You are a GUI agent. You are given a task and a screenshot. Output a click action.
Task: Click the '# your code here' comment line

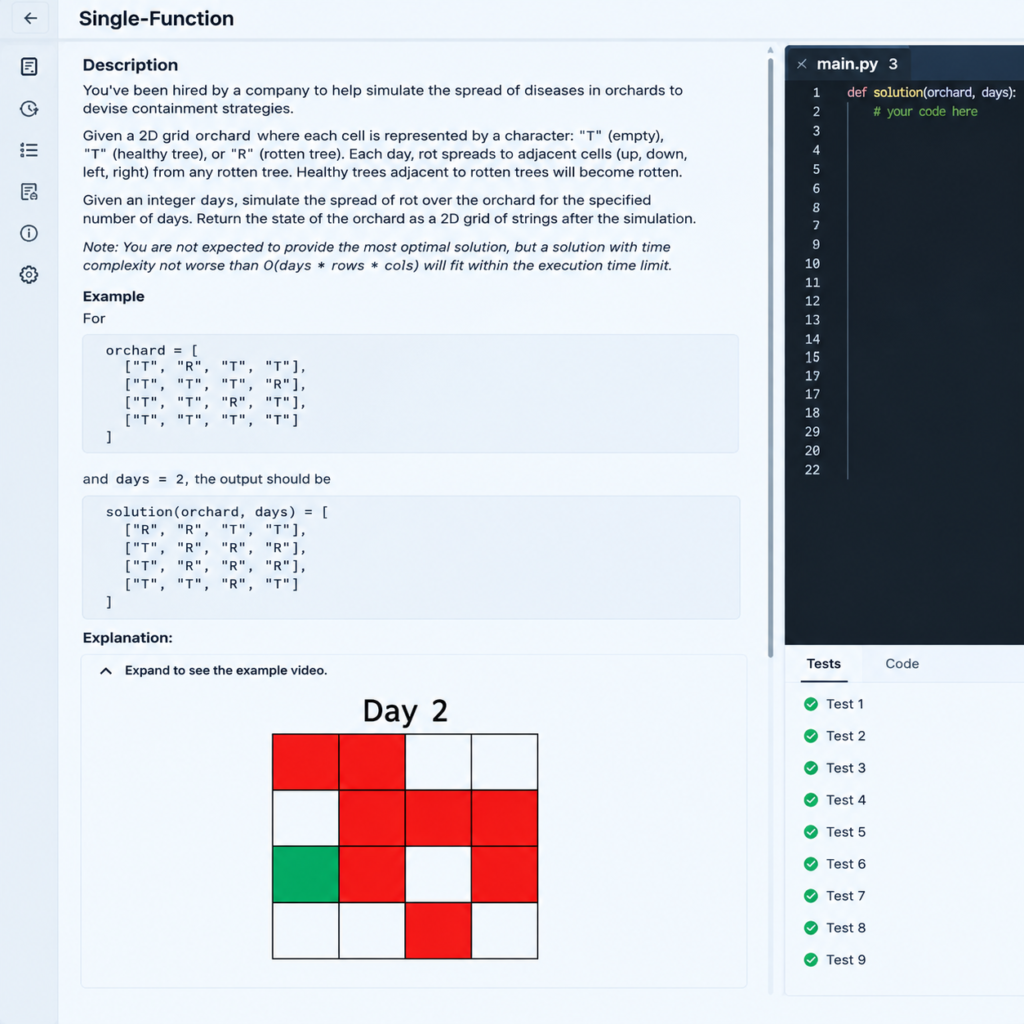coord(925,112)
